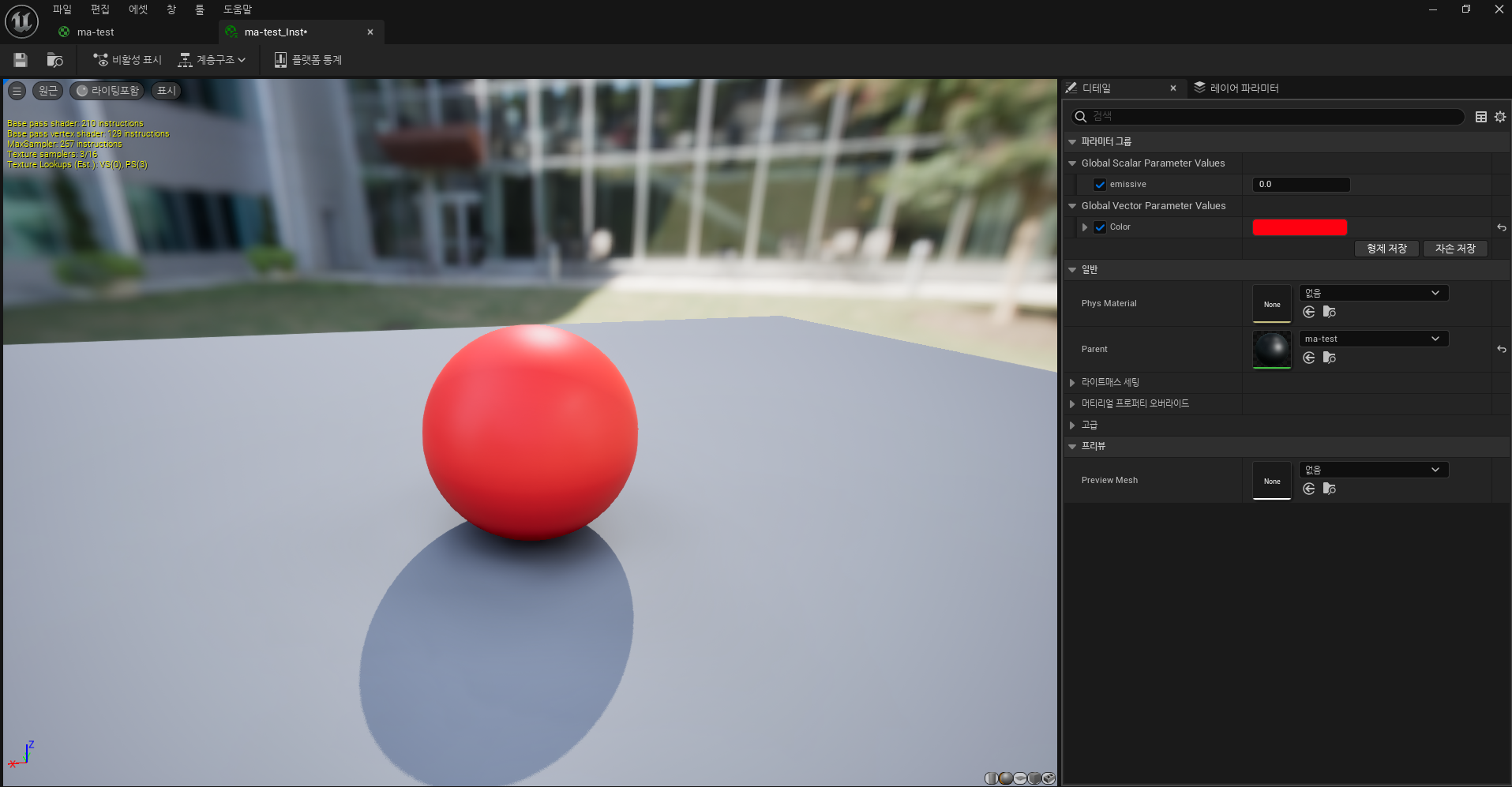The height and width of the screenshot is (787, 1512).
Task: Collapse the 파라미터 그룹 section
Action: pyautogui.click(x=1072, y=142)
